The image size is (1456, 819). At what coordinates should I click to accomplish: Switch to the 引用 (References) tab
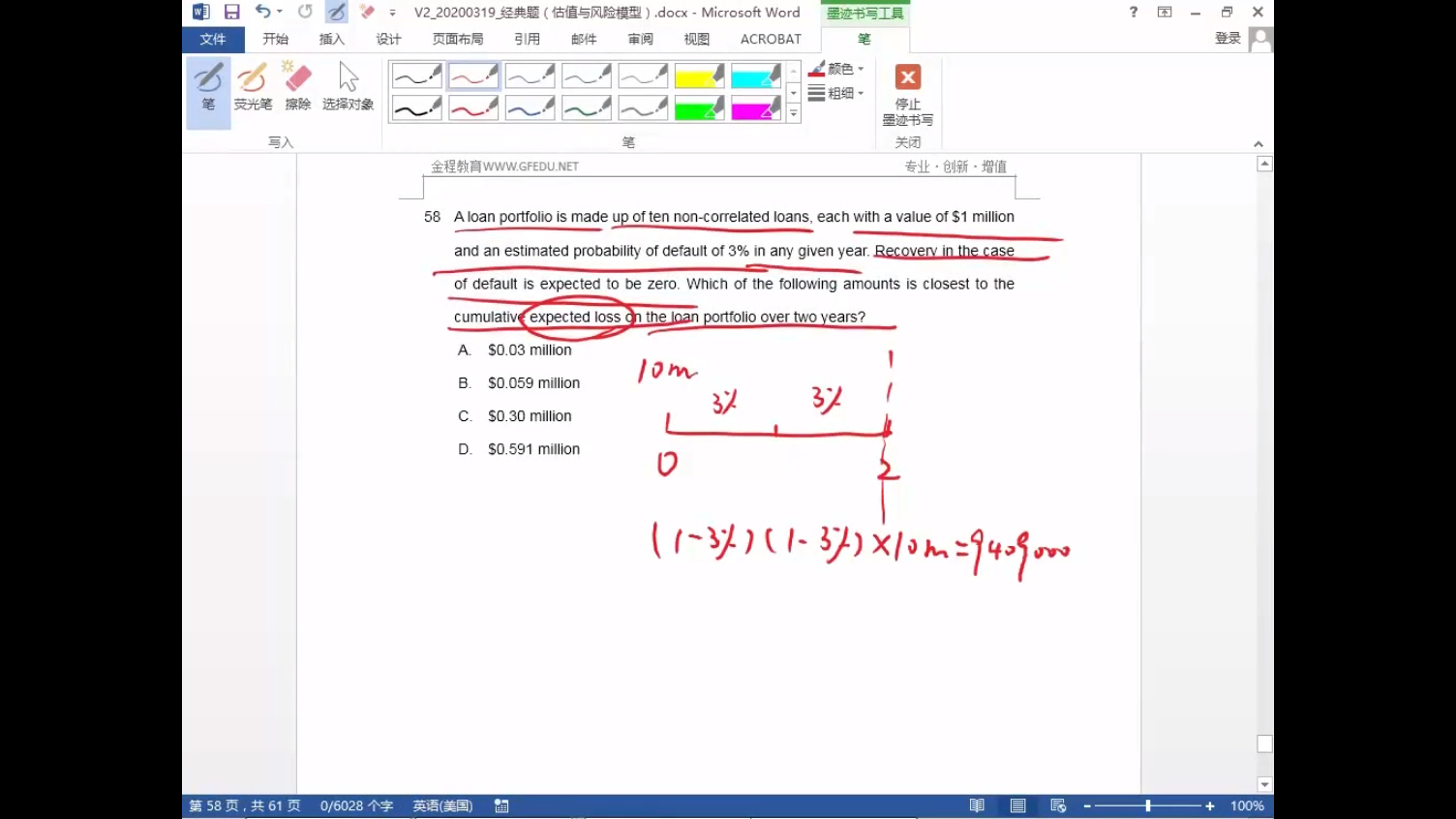click(528, 39)
